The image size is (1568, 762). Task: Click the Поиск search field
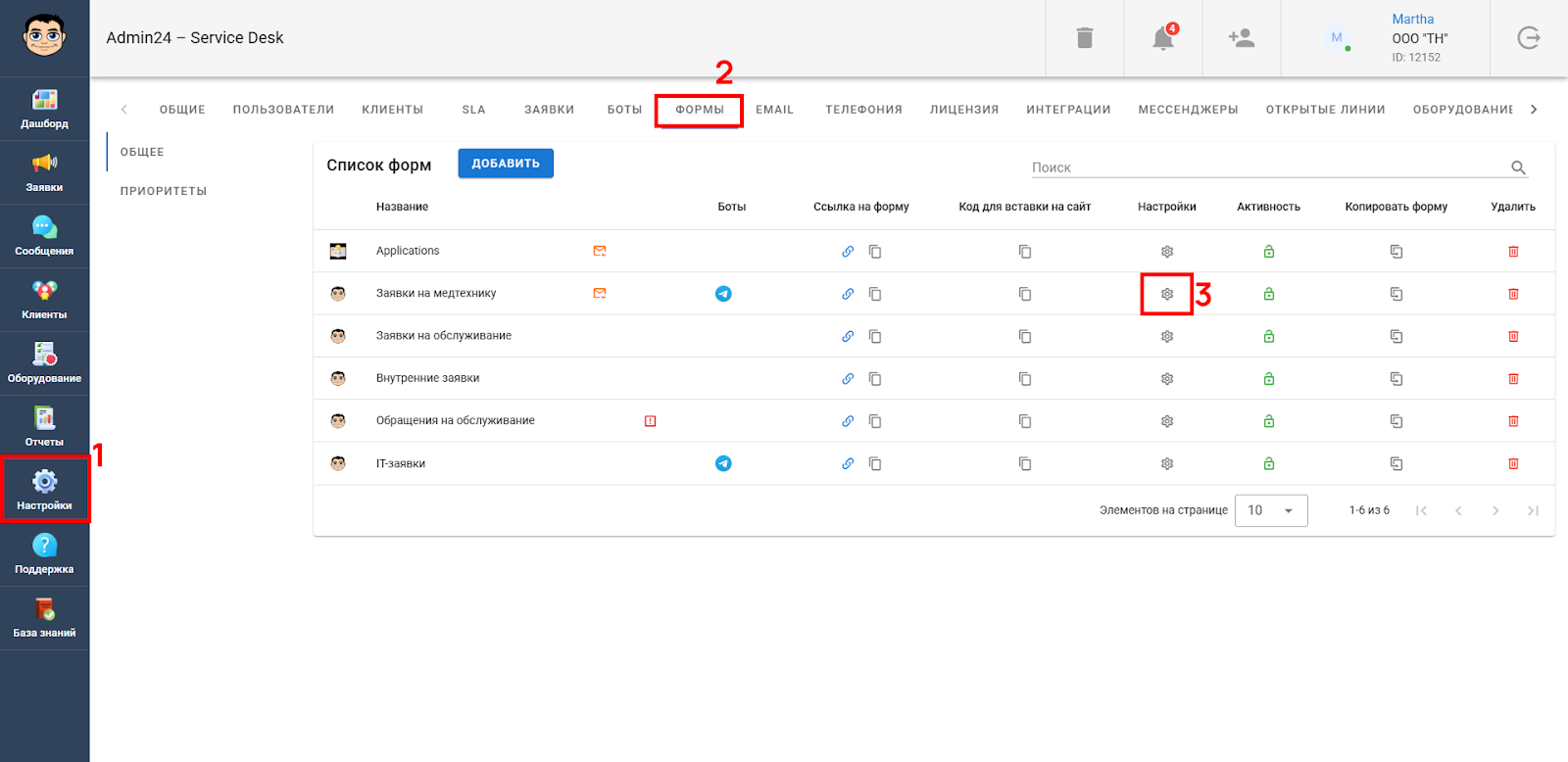click(1268, 167)
